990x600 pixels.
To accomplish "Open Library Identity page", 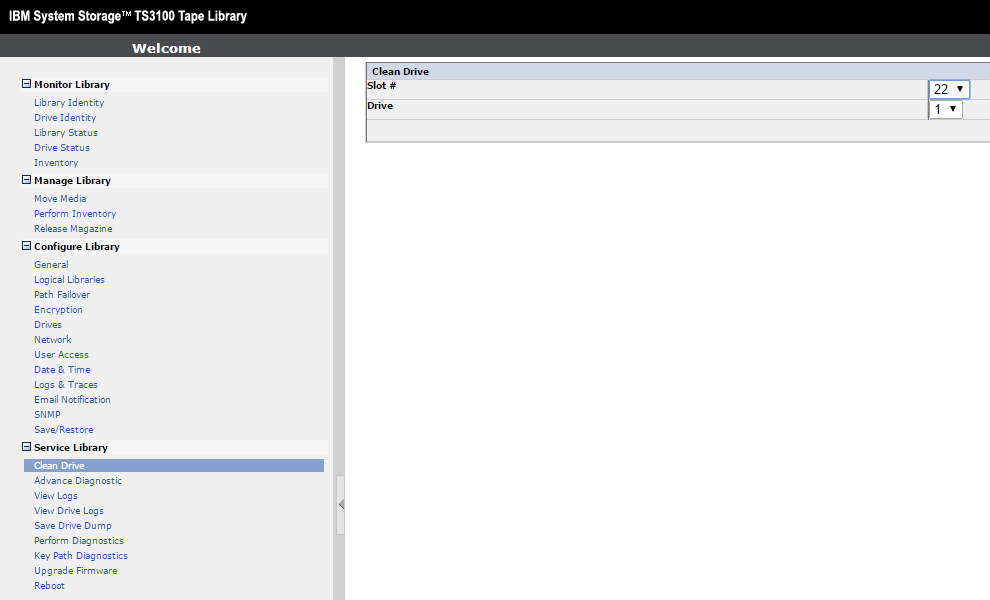I will click(x=69, y=102).
